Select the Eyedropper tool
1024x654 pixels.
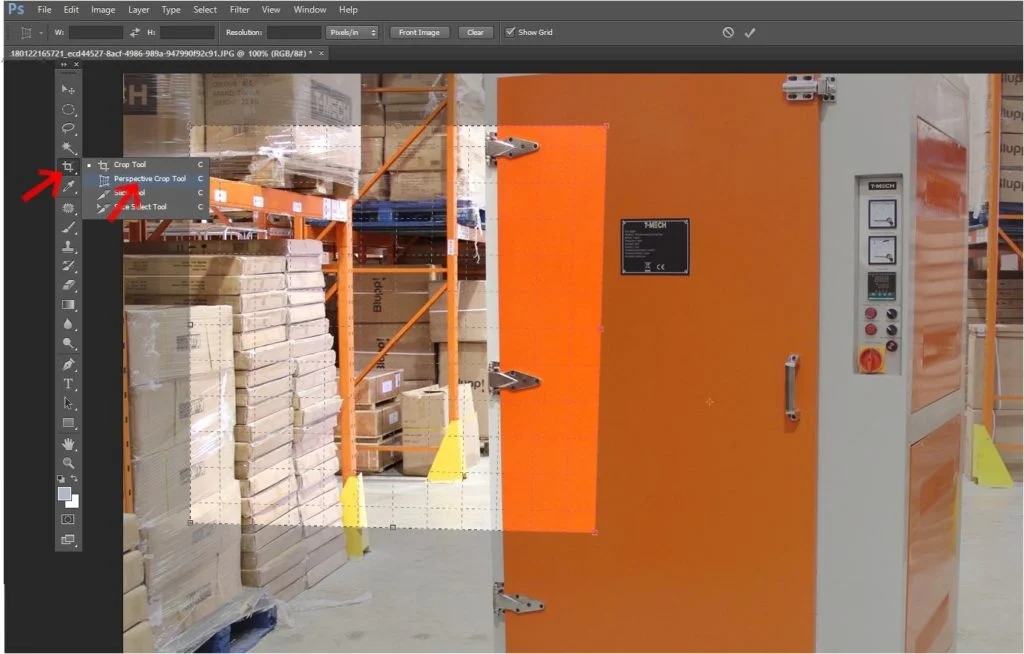click(x=68, y=187)
